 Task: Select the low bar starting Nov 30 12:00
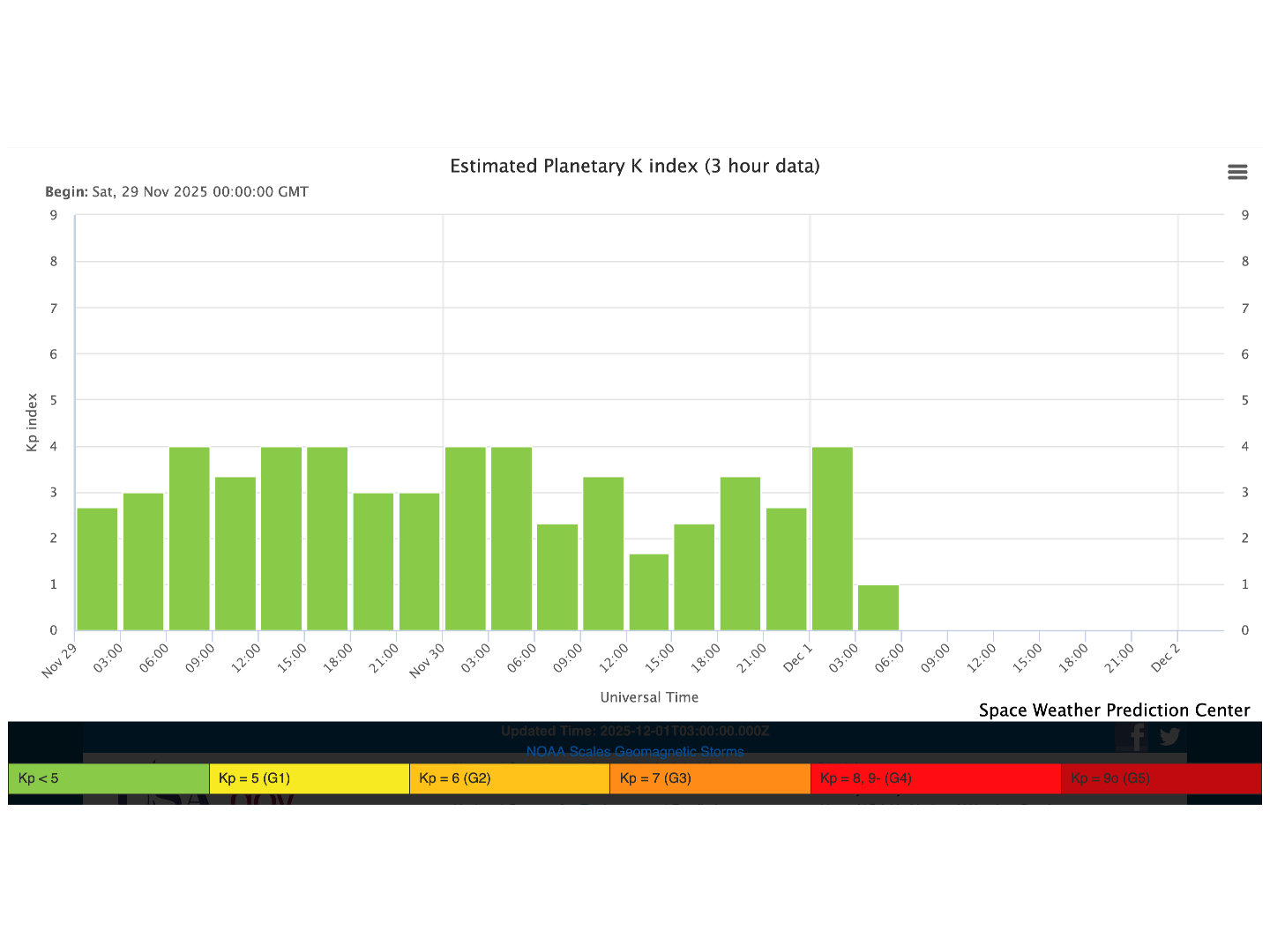tap(648, 592)
